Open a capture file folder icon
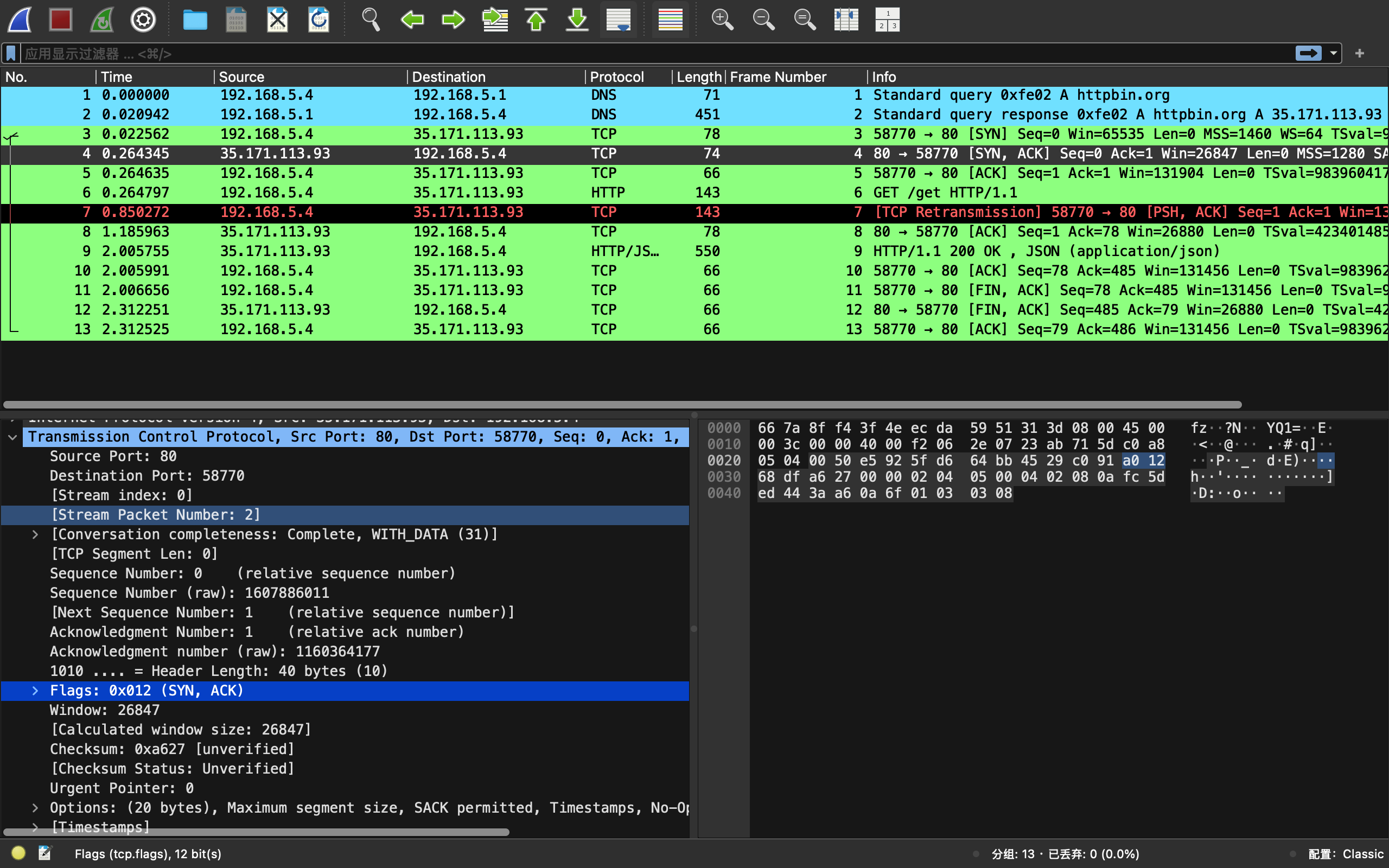1389x868 pixels. click(x=195, y=20)
